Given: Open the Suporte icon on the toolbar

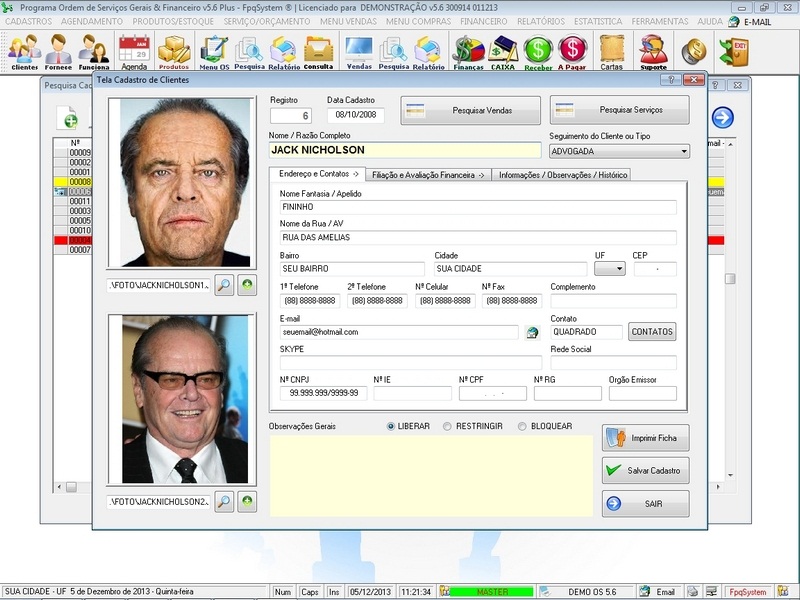Looking at the screenshot, I should pos(654,47).
